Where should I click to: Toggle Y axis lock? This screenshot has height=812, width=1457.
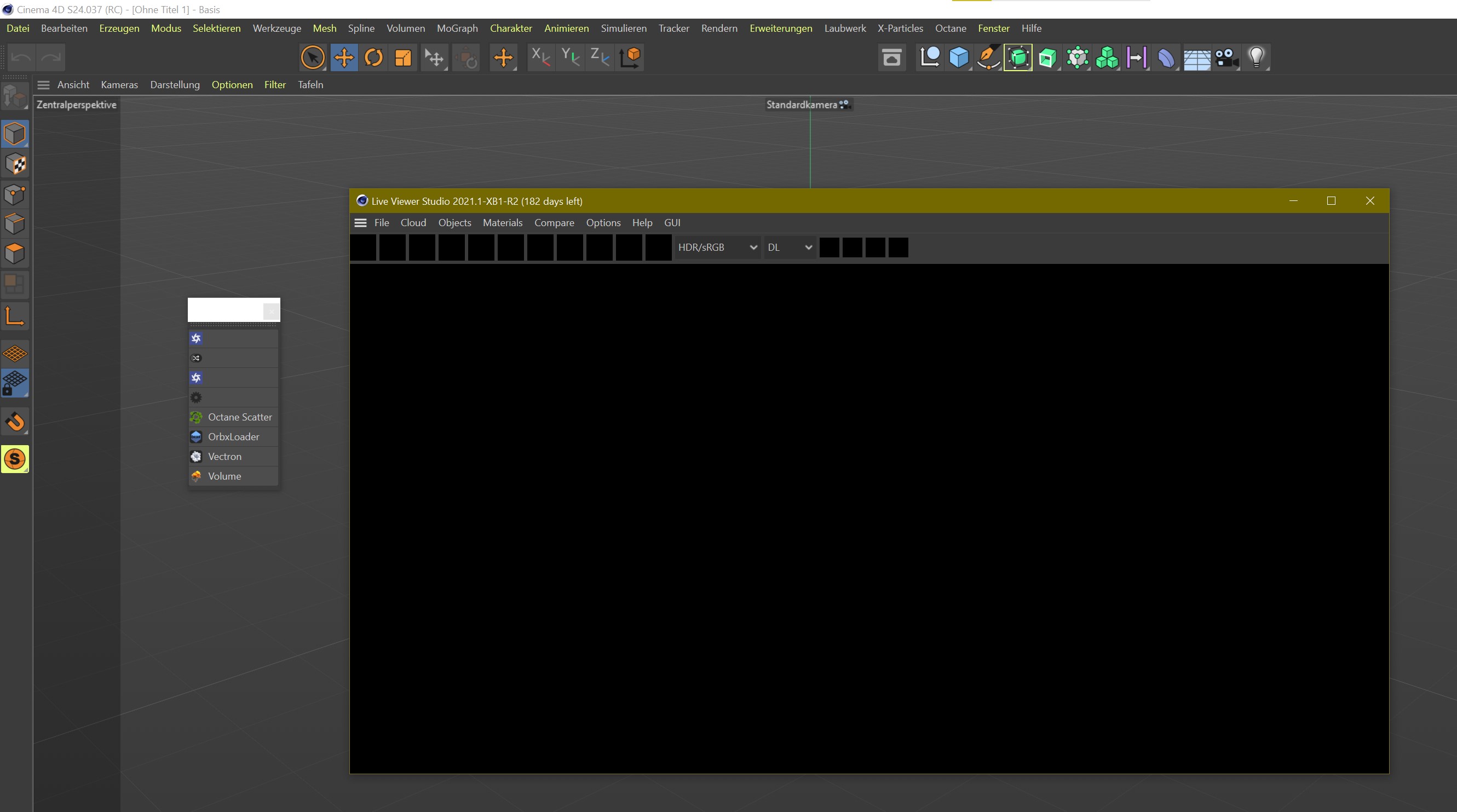[x=570, y=57]
